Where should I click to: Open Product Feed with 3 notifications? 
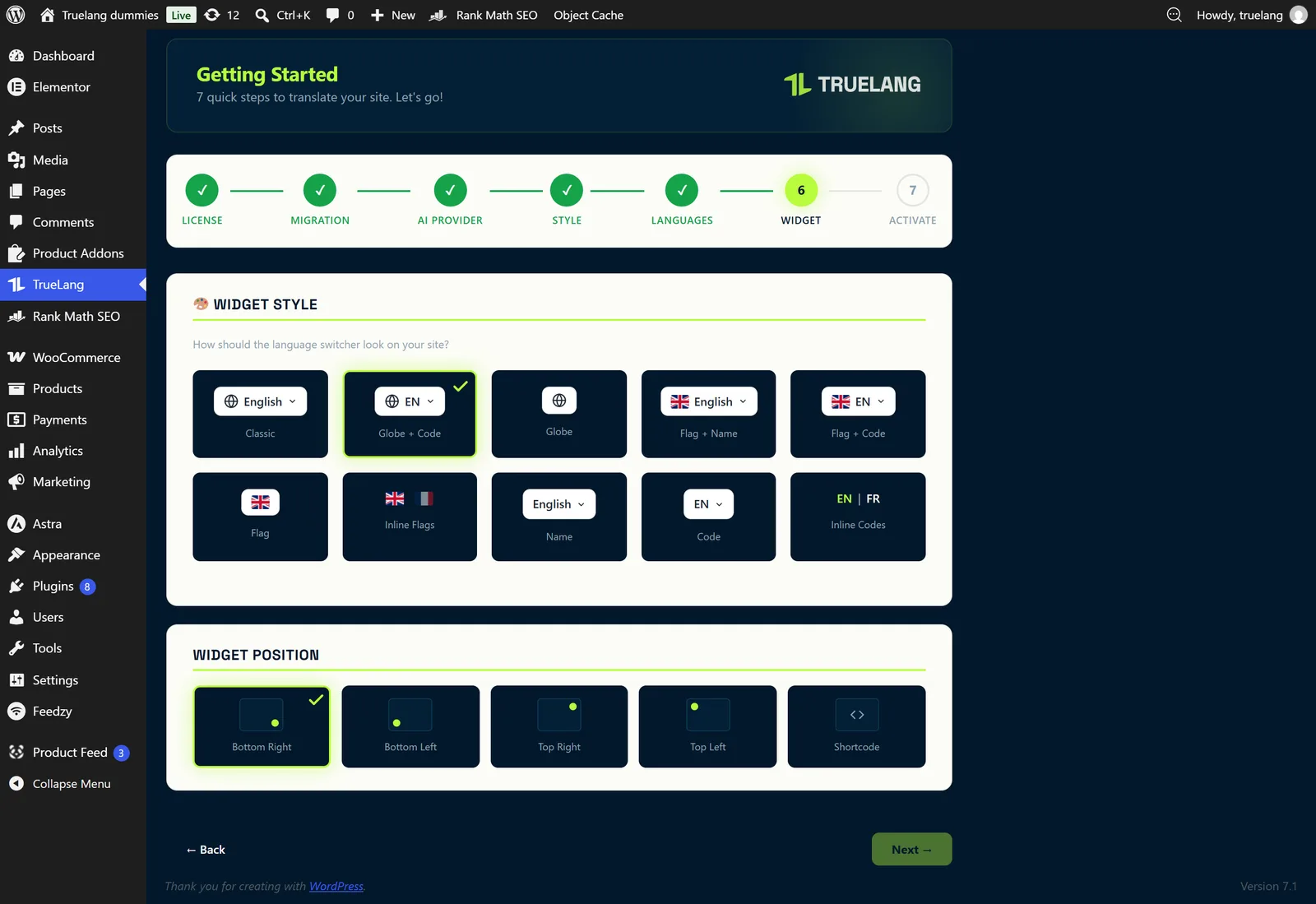pos(73,753)
